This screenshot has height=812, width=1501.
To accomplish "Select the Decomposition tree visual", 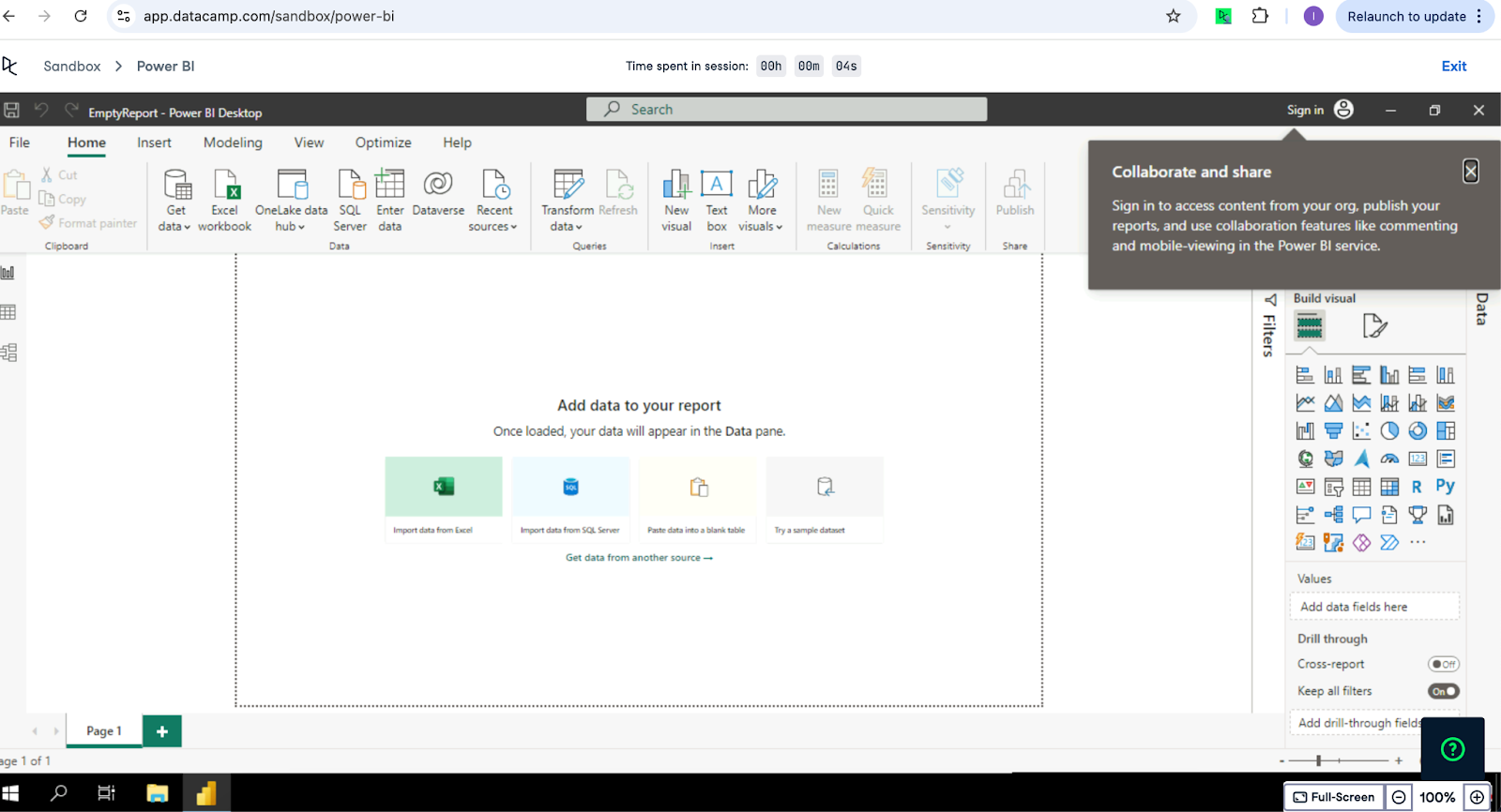I will pyautogui.click(x=1333, y=515).
